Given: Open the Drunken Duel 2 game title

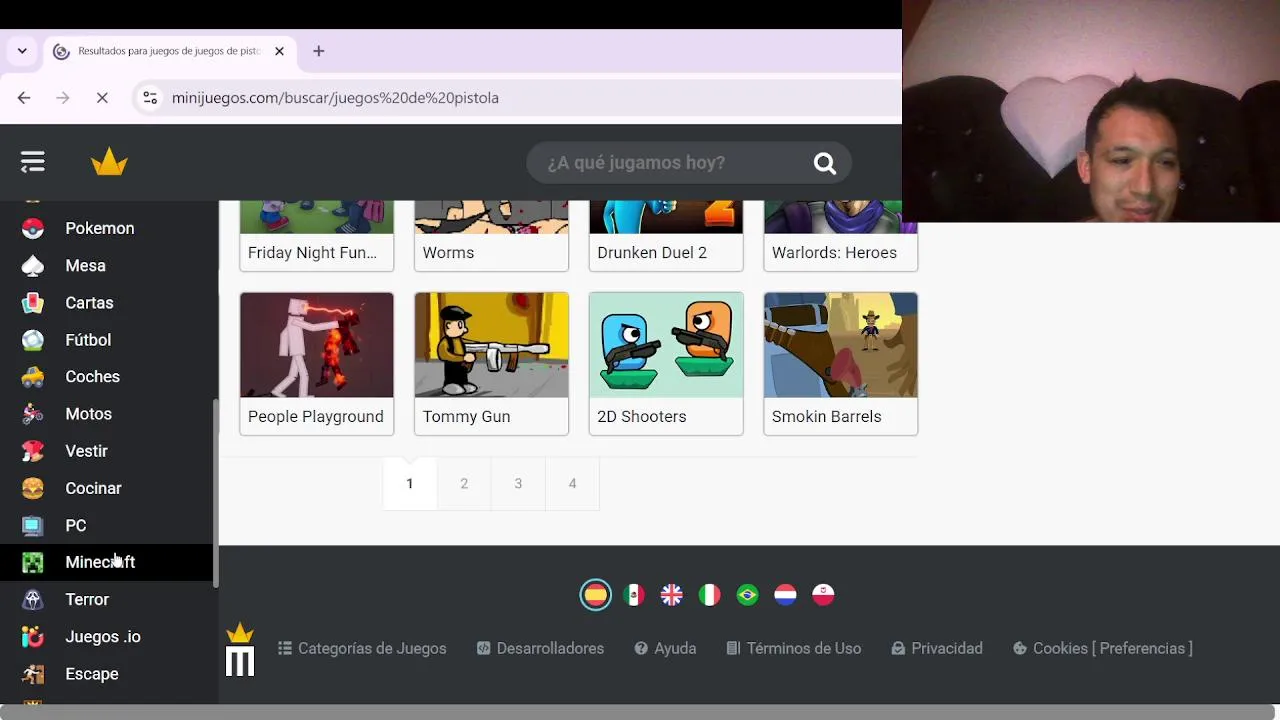Looking at the screenshot, I should pos(652,253).
